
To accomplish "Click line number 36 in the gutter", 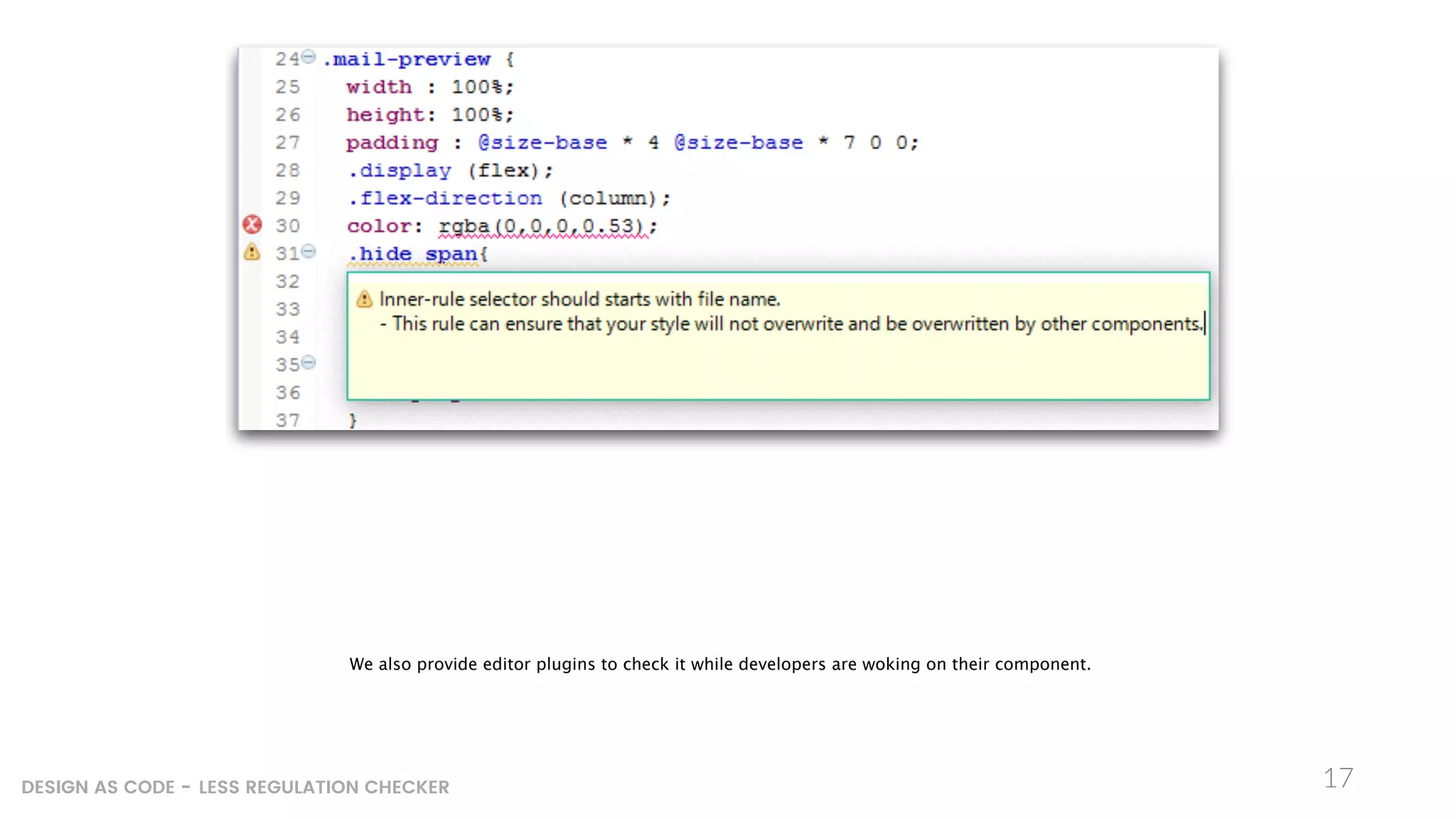I will click(287, 392).
